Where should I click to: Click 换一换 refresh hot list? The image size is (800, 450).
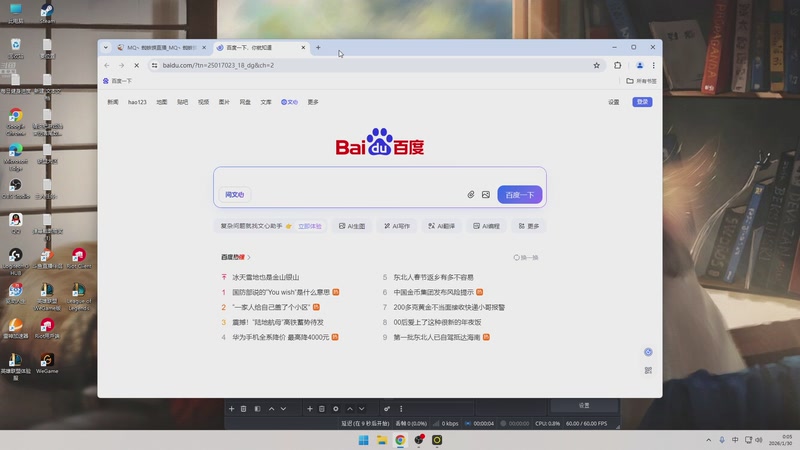(526, 258)
